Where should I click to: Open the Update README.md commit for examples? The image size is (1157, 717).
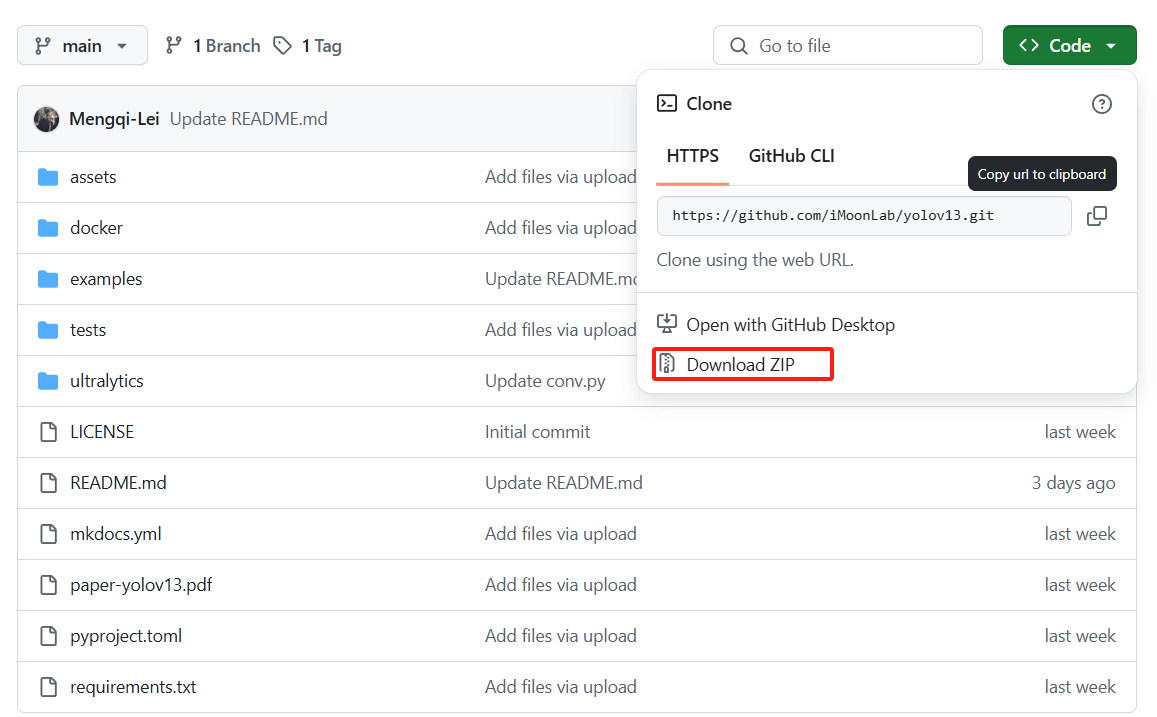(x=561, y=279)
